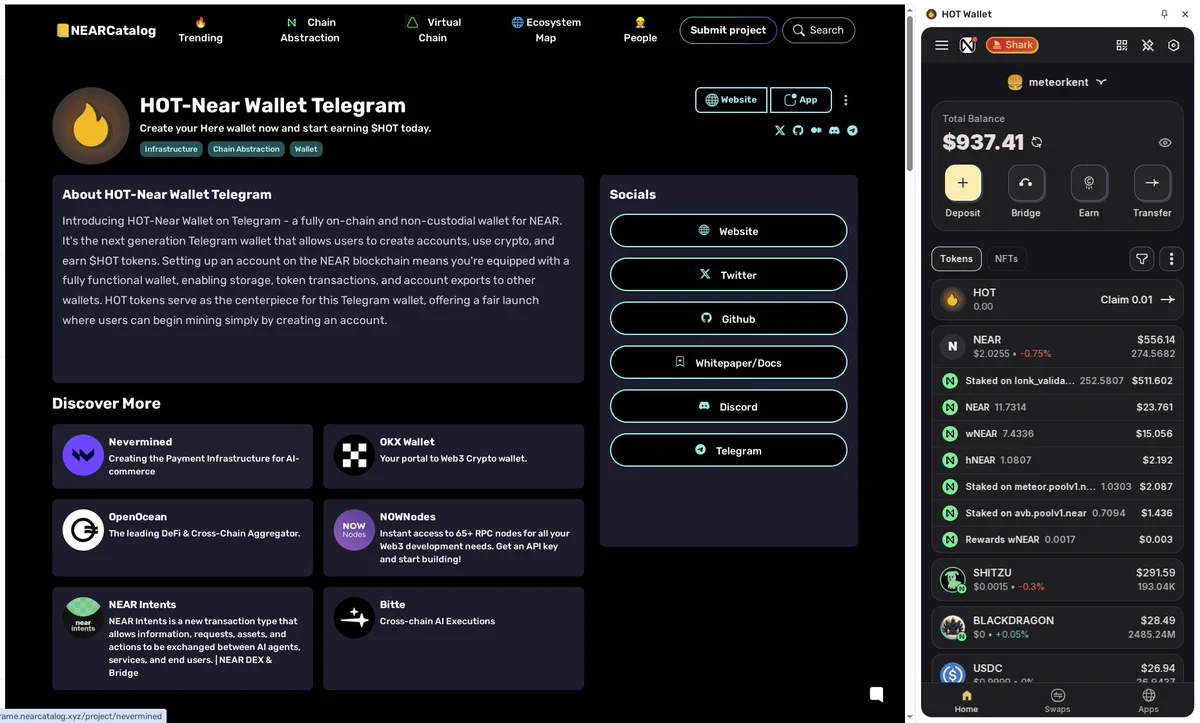
Task: Refresh the total balance
Action: point(1037,143)
